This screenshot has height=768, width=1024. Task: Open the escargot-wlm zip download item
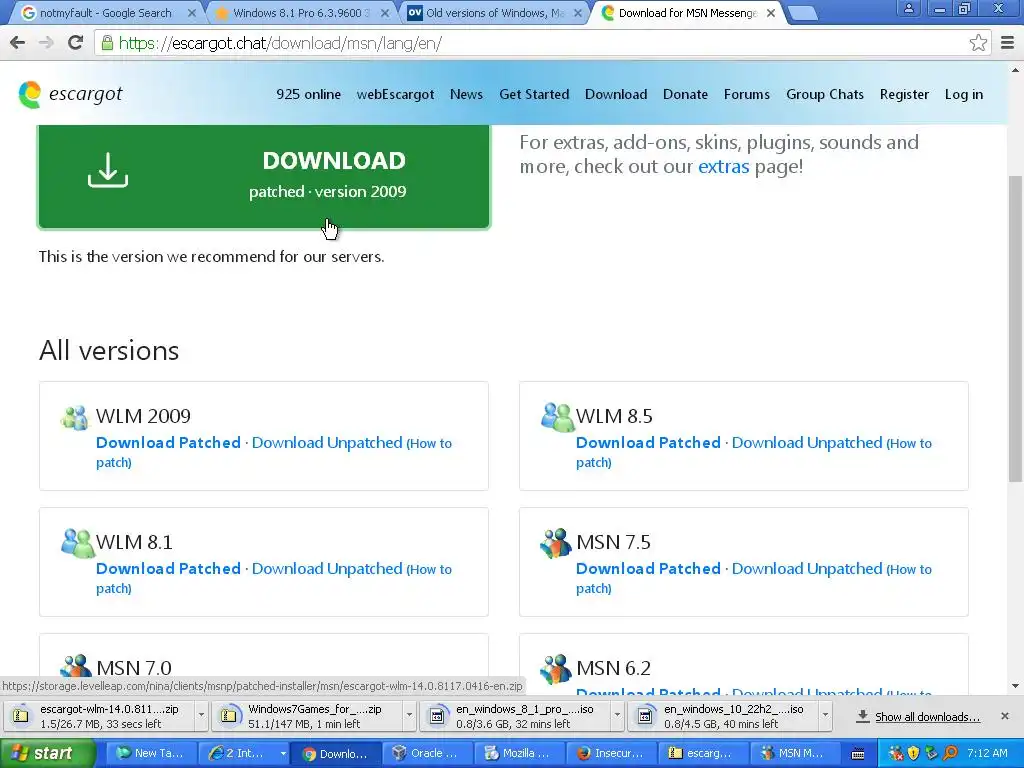coord(99,715)
